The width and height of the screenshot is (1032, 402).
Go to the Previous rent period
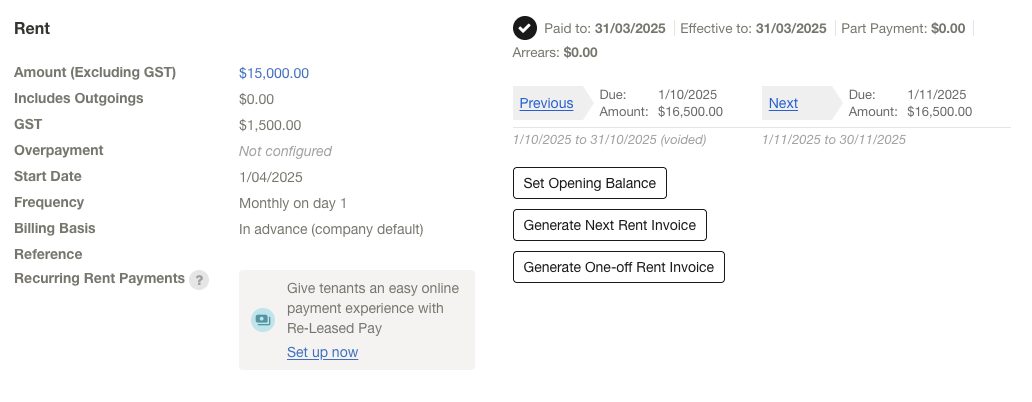tap(546, 103)
